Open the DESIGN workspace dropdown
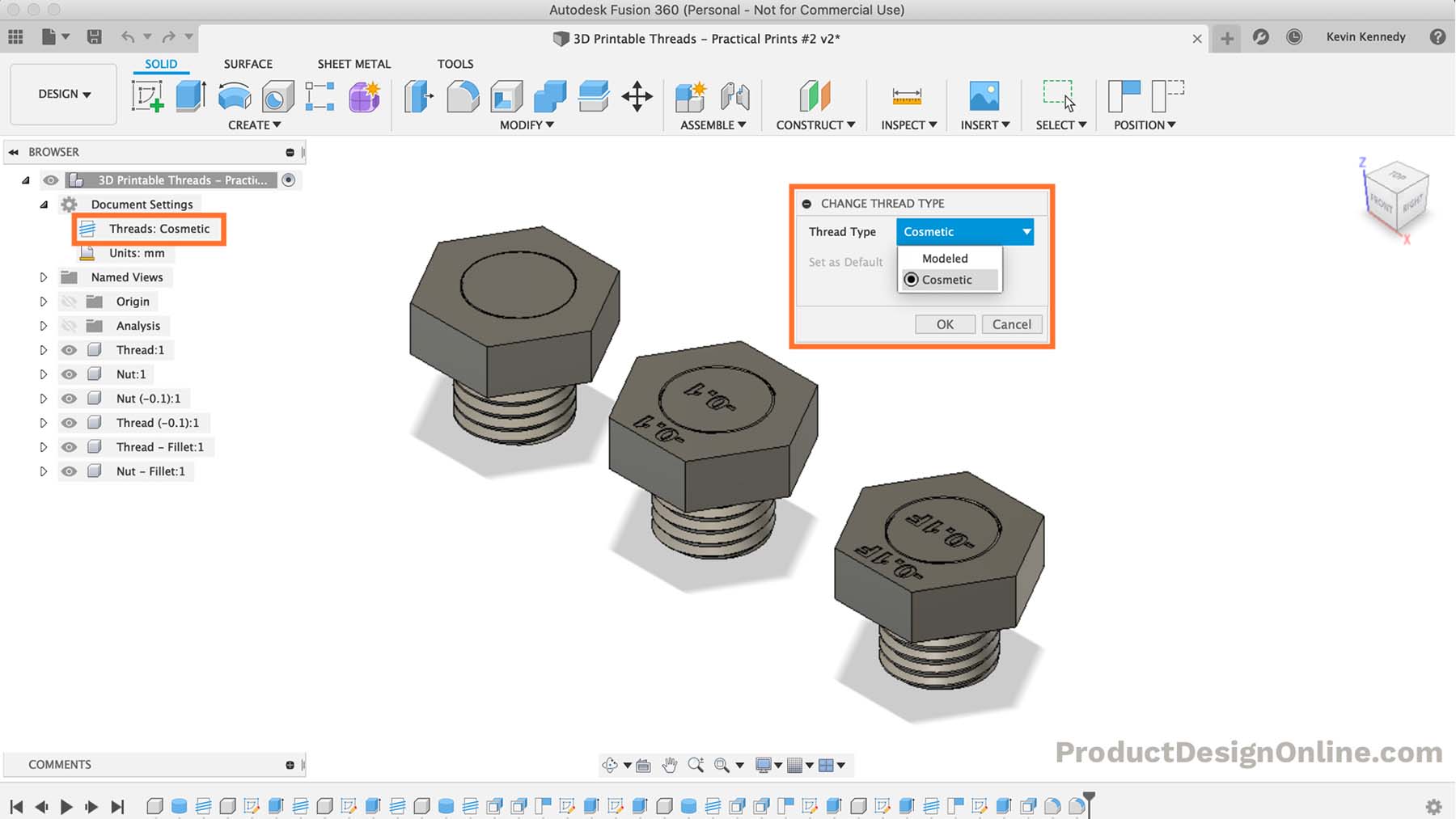1456x819 pixels. click(x=64, y=94)
